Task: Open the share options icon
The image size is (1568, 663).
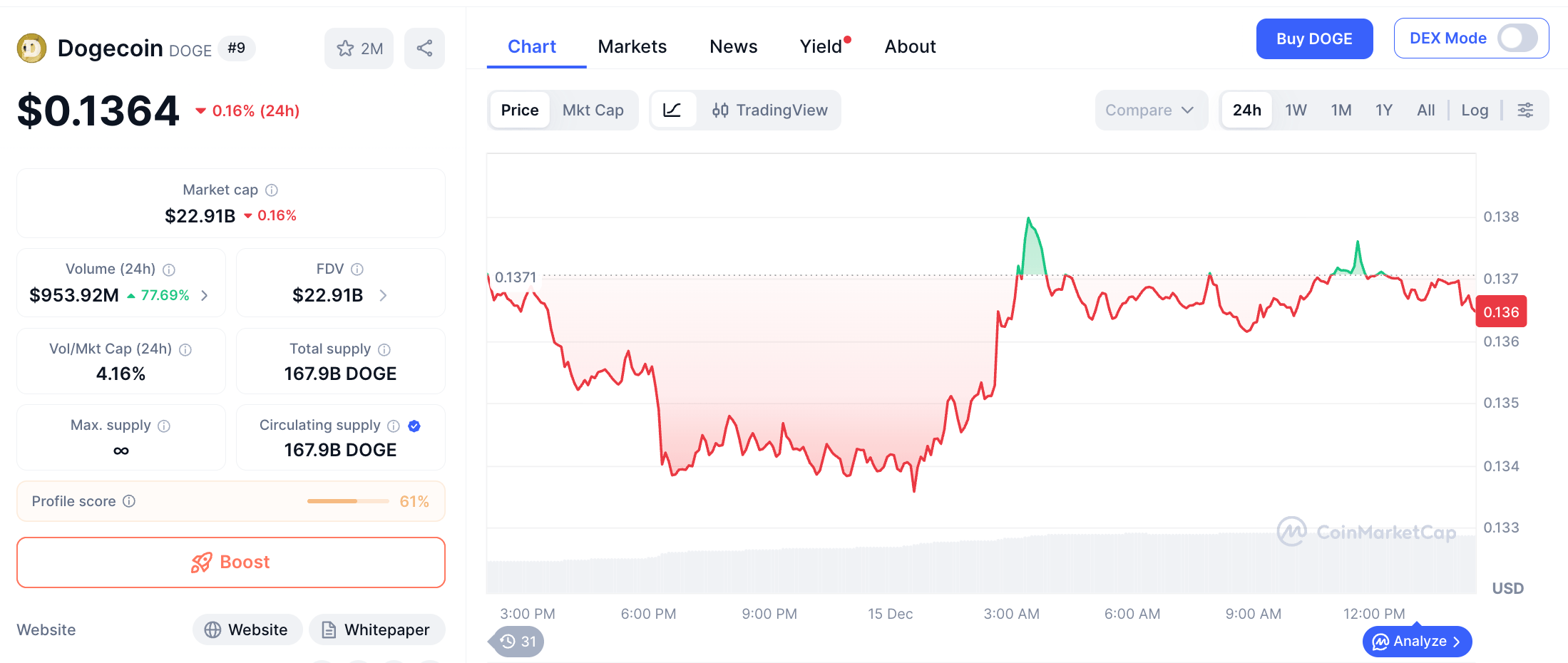Action: [424, 48]
